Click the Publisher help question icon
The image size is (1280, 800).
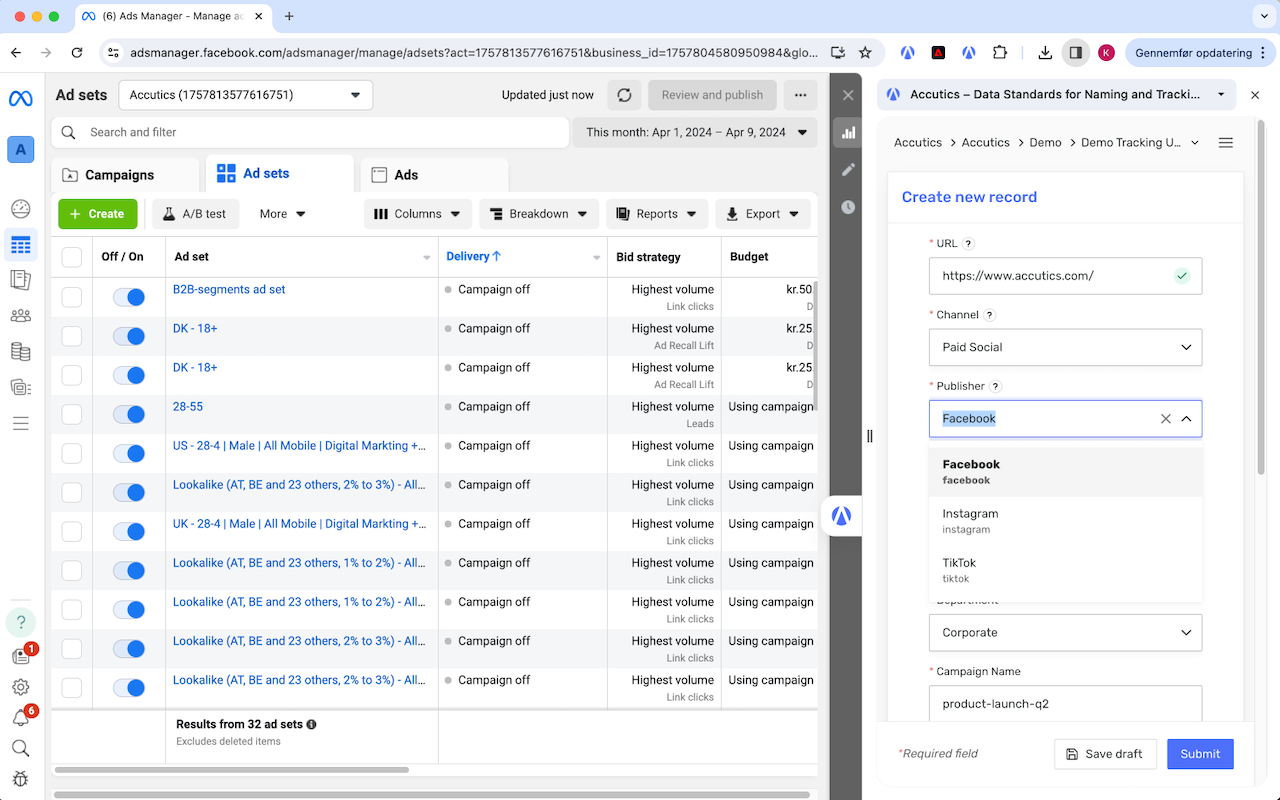tap(996, 386)
